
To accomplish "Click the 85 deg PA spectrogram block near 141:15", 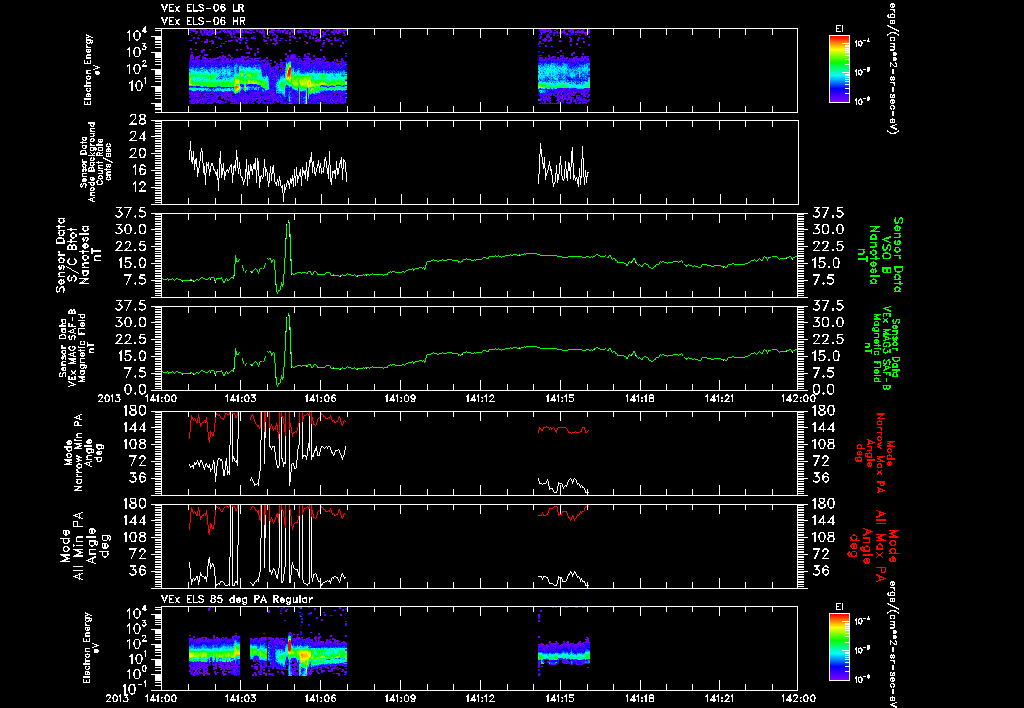I will [x=564, y=651].
